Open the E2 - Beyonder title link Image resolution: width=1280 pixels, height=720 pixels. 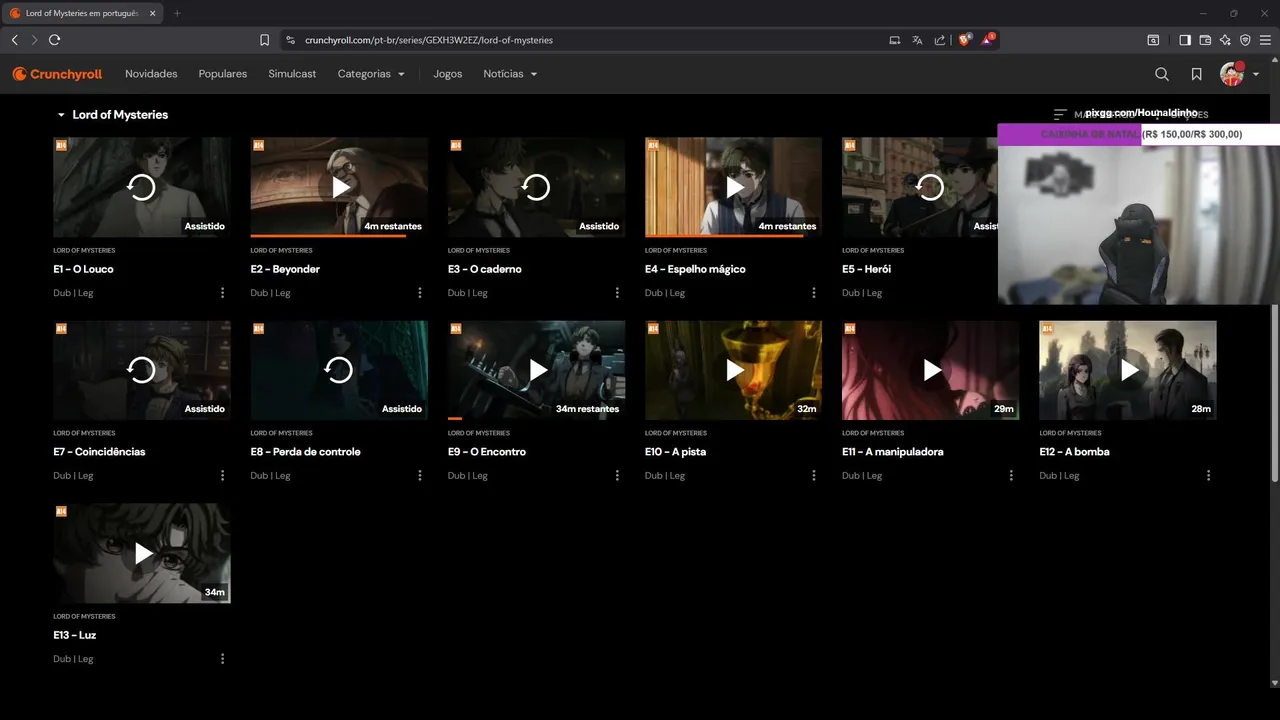coord(285,269)
